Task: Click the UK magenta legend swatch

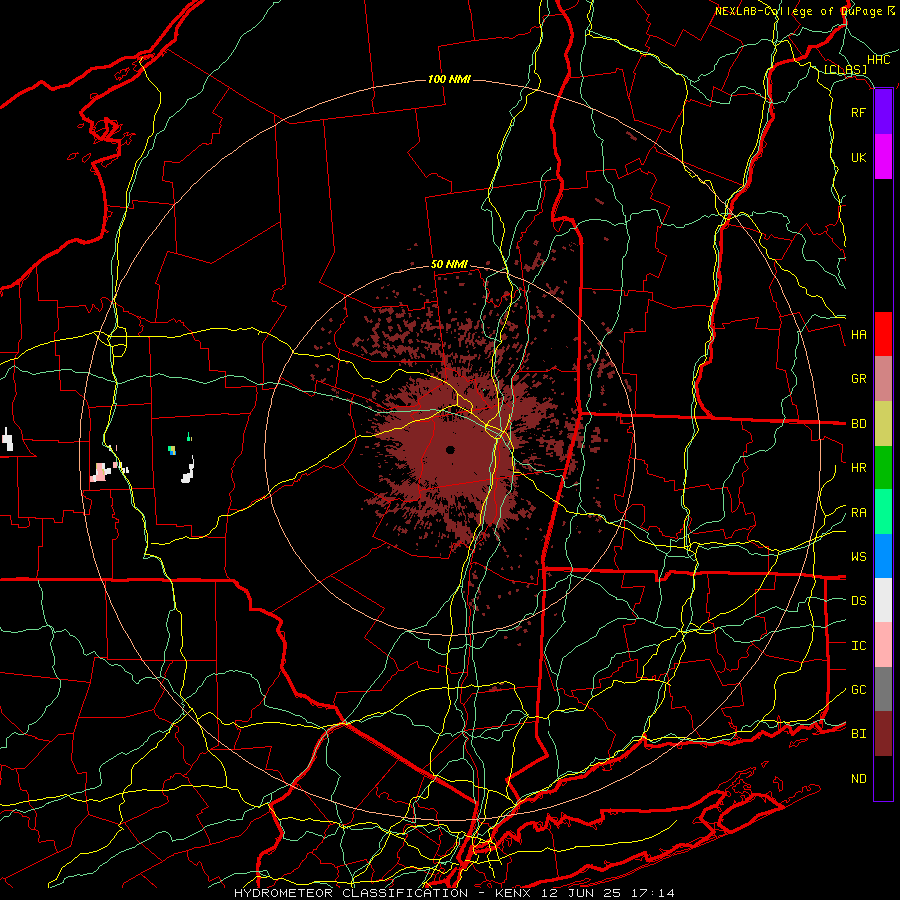Action: click(x=883, y=157)
